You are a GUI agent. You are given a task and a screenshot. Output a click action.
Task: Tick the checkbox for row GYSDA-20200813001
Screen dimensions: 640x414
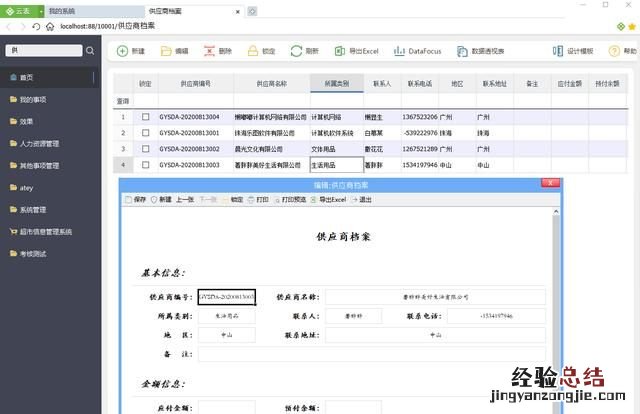[146, 133]
